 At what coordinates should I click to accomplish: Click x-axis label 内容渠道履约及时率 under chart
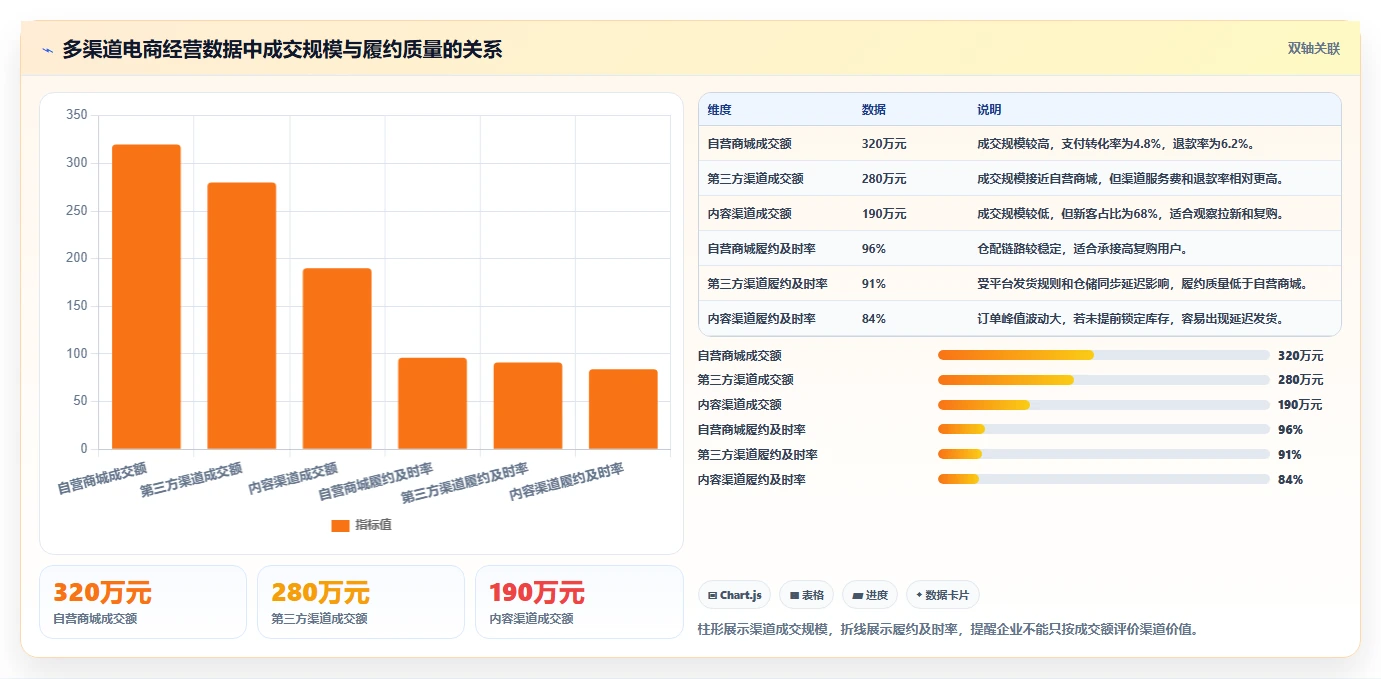coord(567,482)
